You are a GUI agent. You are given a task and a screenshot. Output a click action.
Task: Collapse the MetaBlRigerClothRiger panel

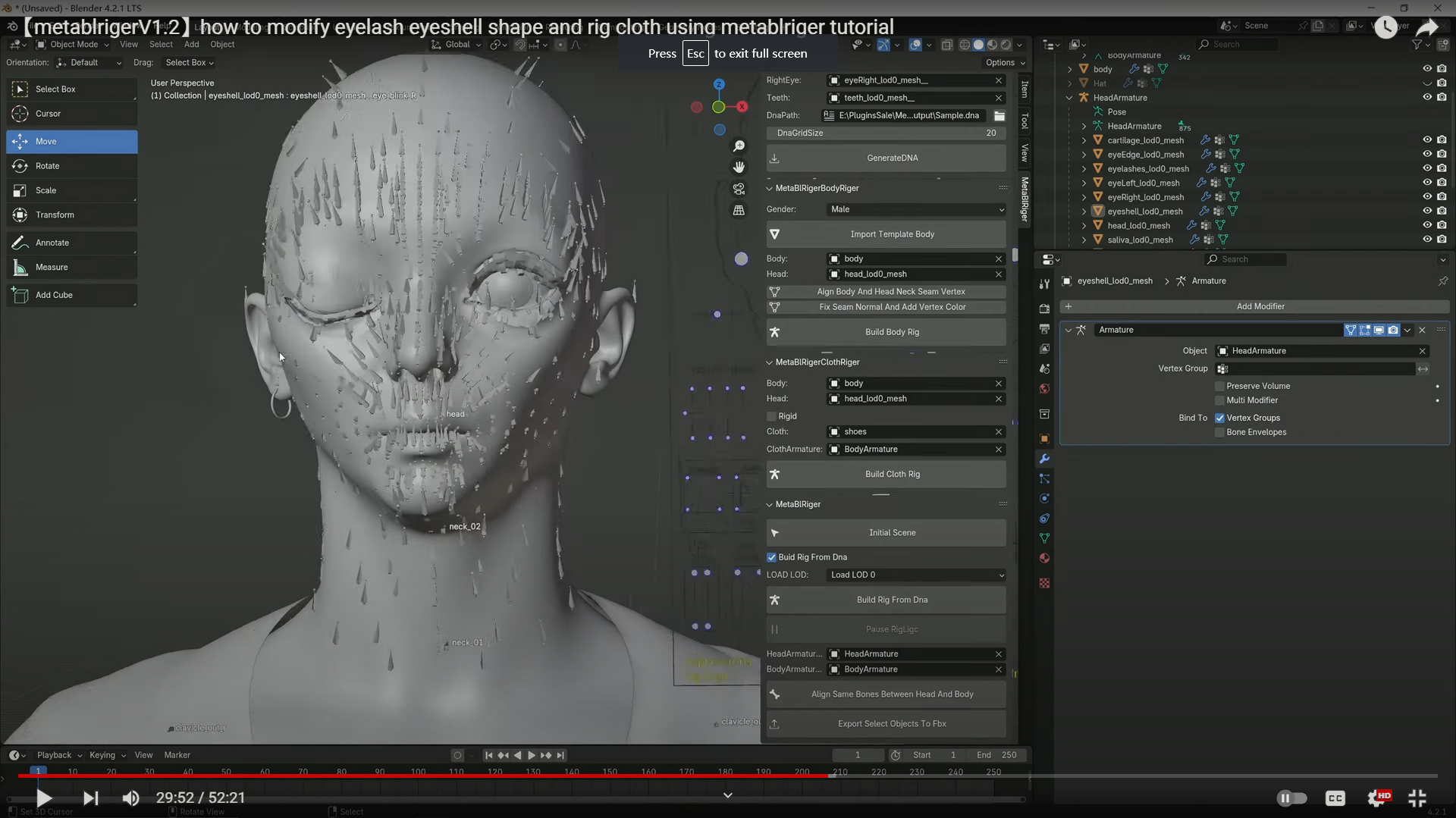(x=769, y=362)
